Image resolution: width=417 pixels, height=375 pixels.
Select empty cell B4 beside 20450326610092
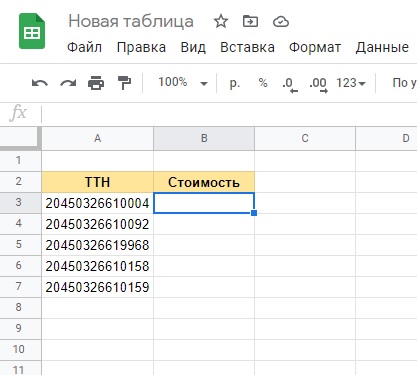coord(204,224)
